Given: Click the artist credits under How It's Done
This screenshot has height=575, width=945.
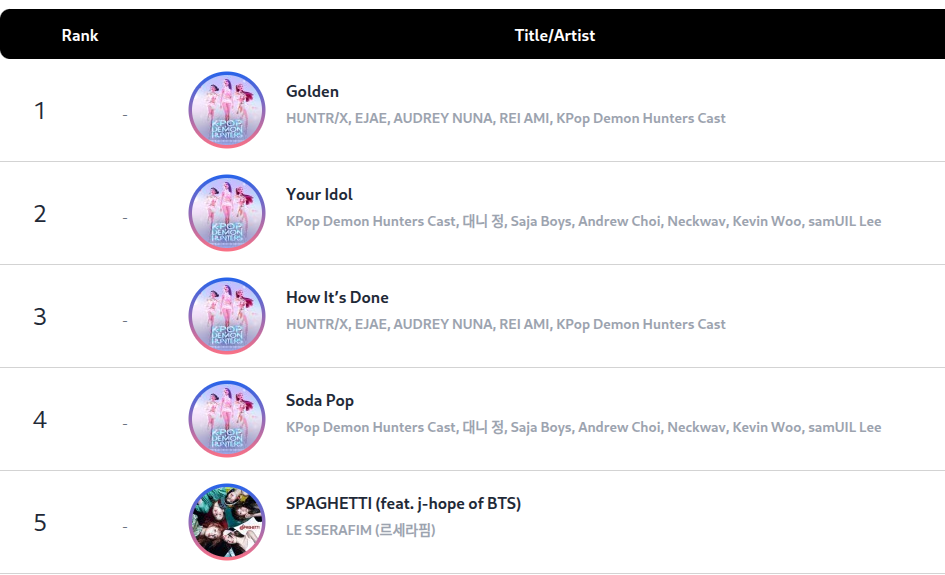Looking at the screenshot, I should click(x=505, y=324).
